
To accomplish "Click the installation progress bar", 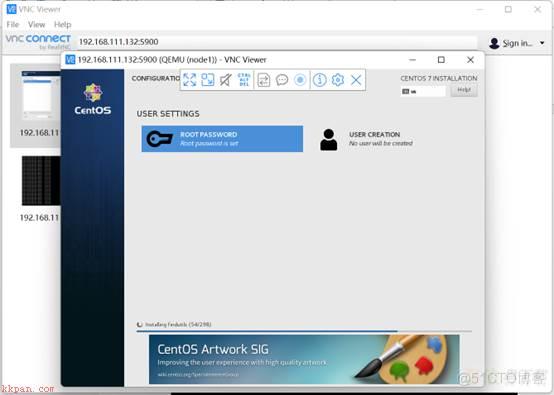I will [304, 331].
